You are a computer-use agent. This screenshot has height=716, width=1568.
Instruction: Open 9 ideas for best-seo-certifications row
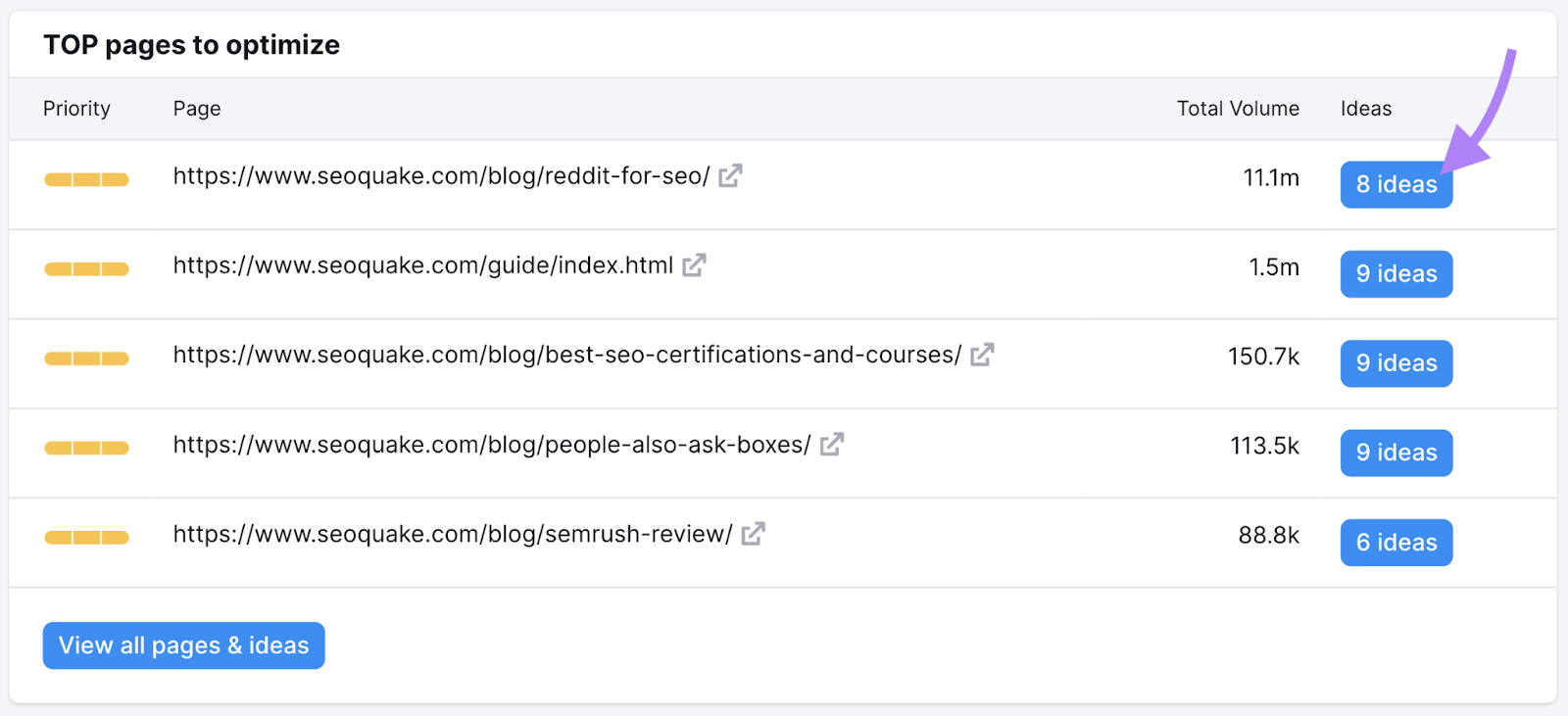tap(1396, 363)
